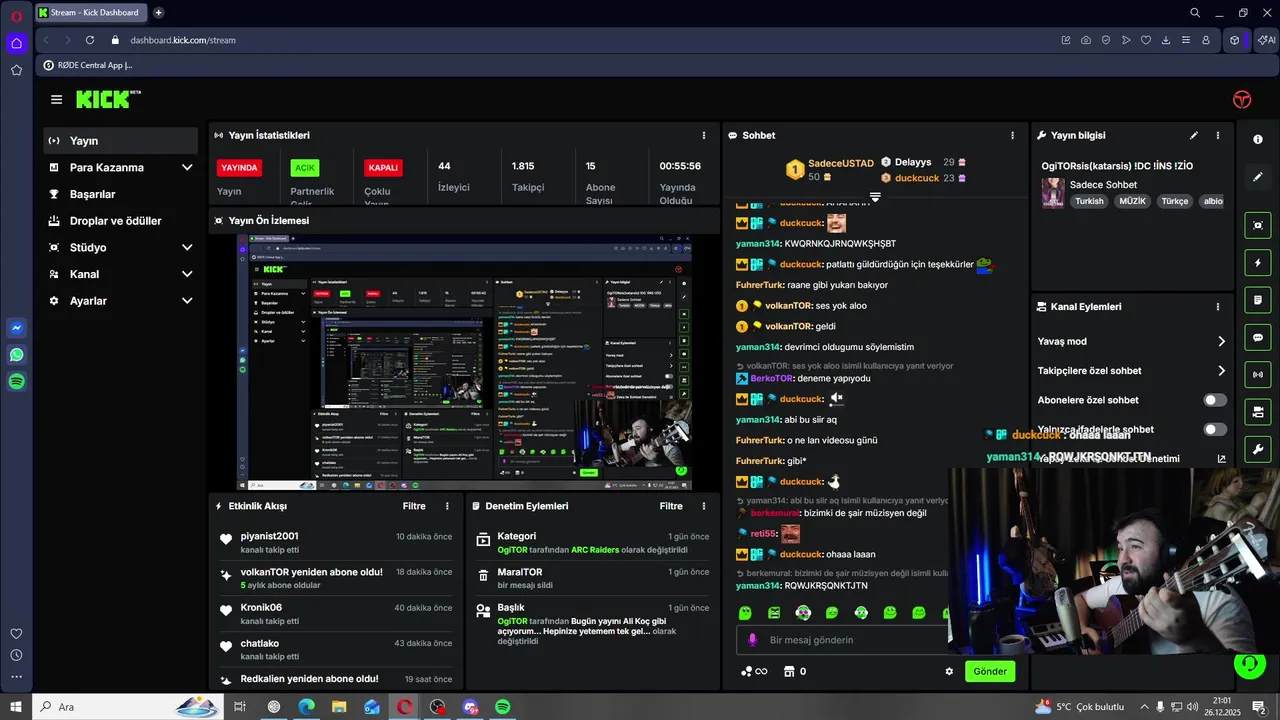This screenshot has width=1280, height=720.
Task: Open the info icon in the right rail
Action: point(1258,139)
